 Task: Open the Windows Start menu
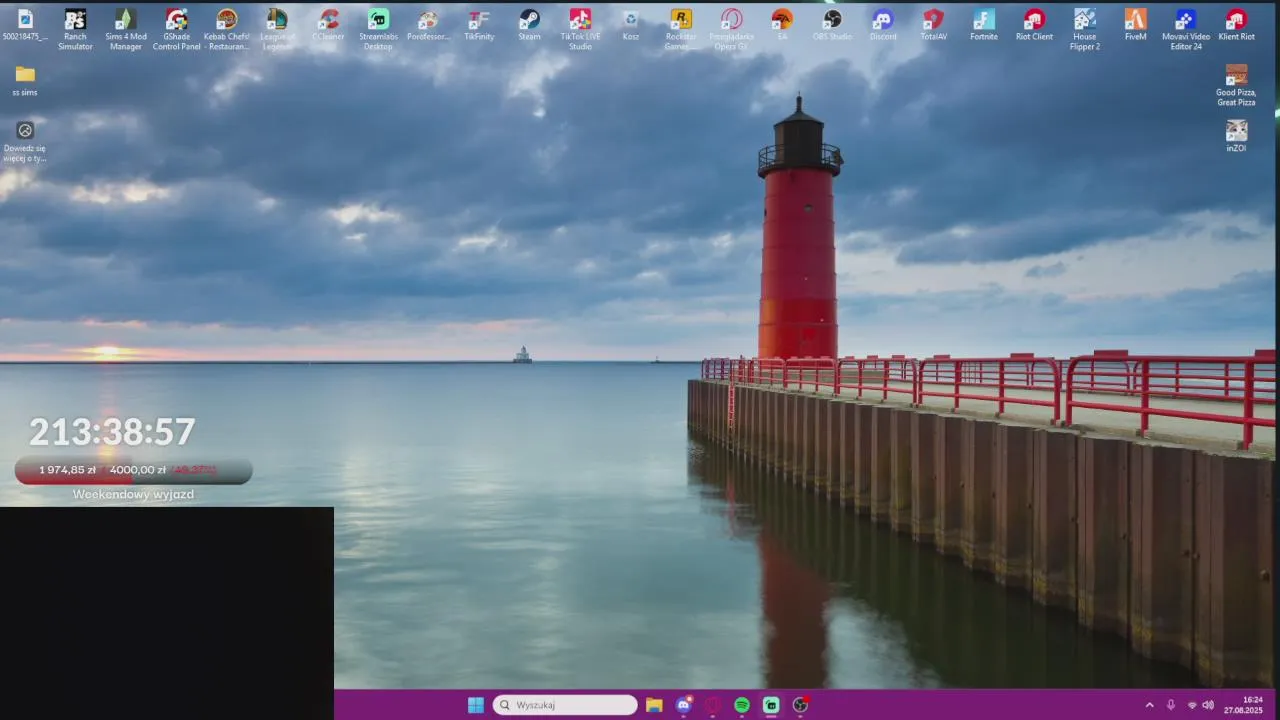click(476, 705)
